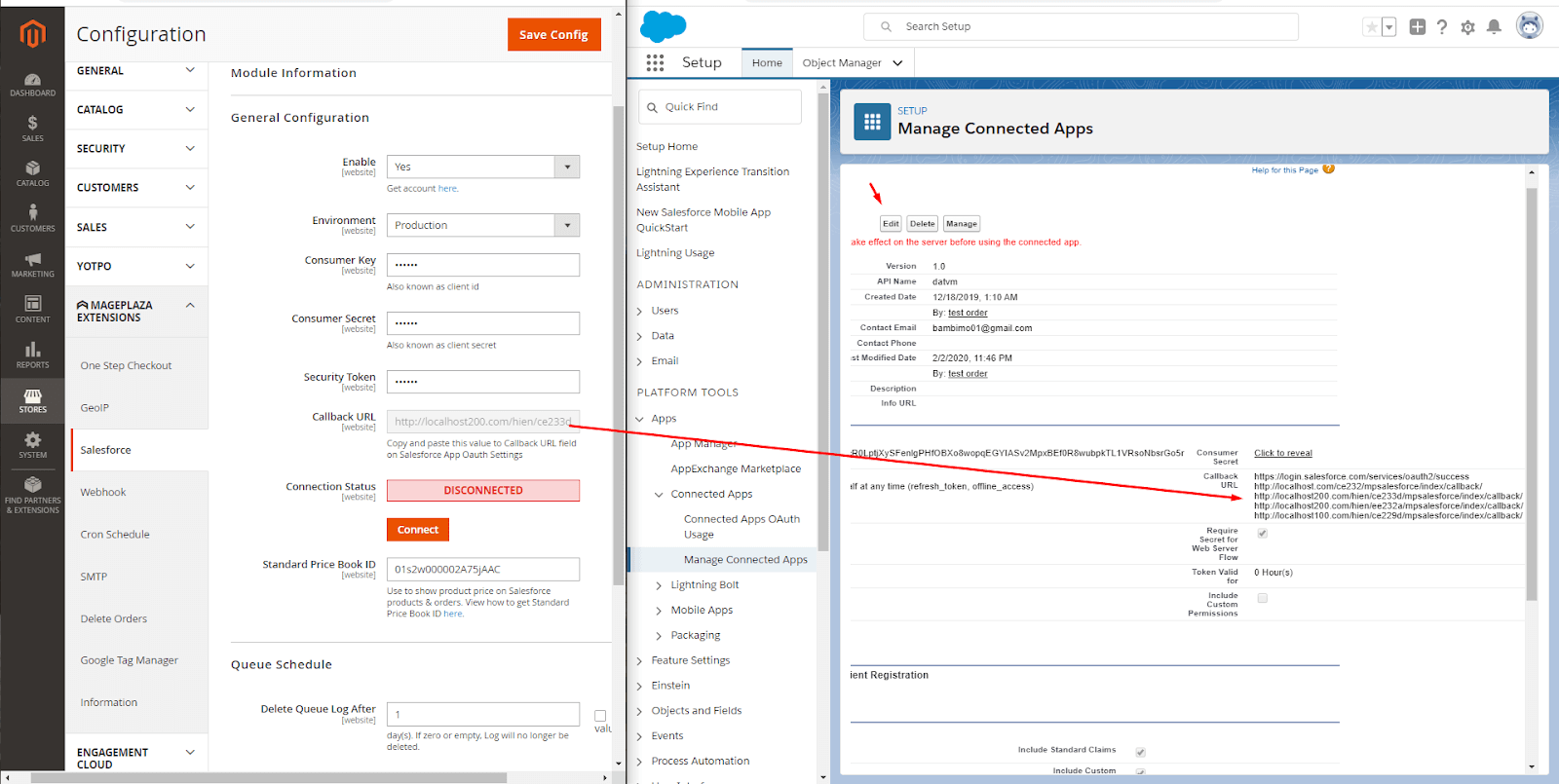
Task: Click the Salesforce cloud logo
Action: (x=664, y=26)
